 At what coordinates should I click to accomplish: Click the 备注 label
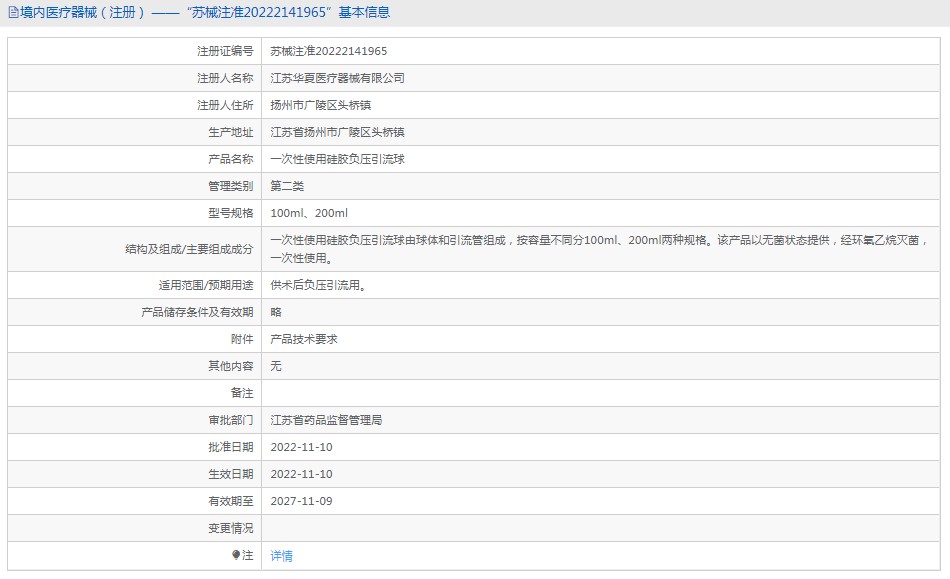pos(242,393)
